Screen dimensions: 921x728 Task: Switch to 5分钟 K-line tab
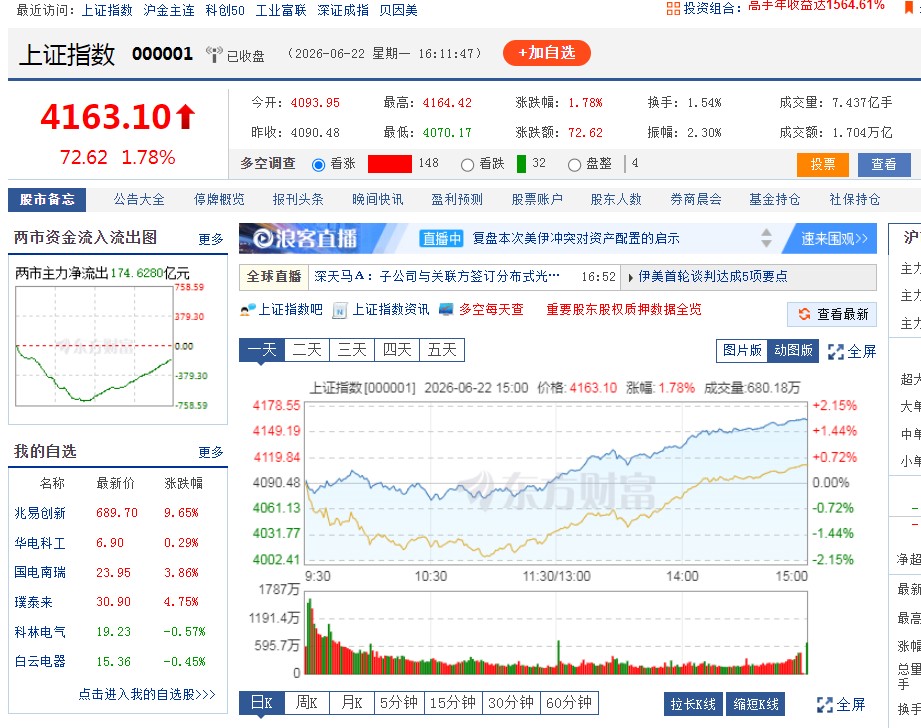pyautogui.click(x=399, y=703)
